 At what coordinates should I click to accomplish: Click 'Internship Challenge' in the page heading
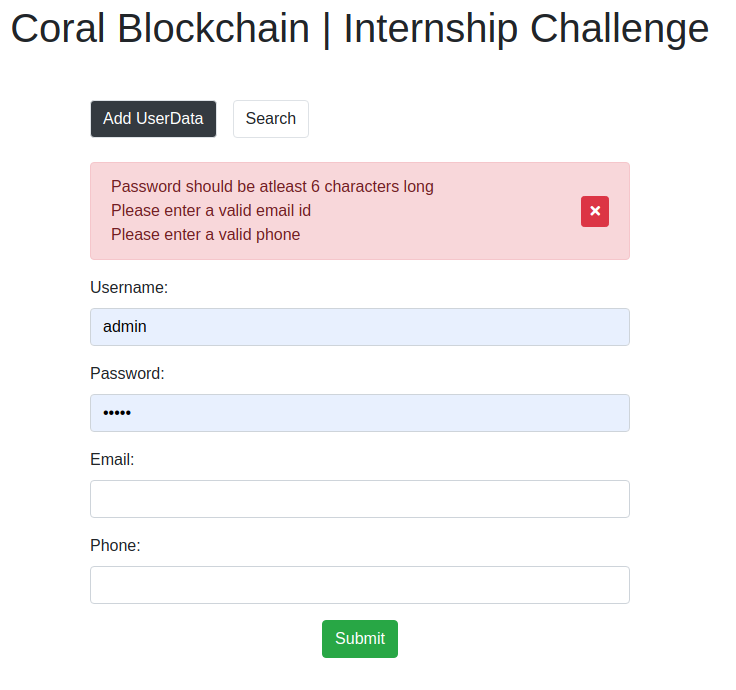(526, 29)
